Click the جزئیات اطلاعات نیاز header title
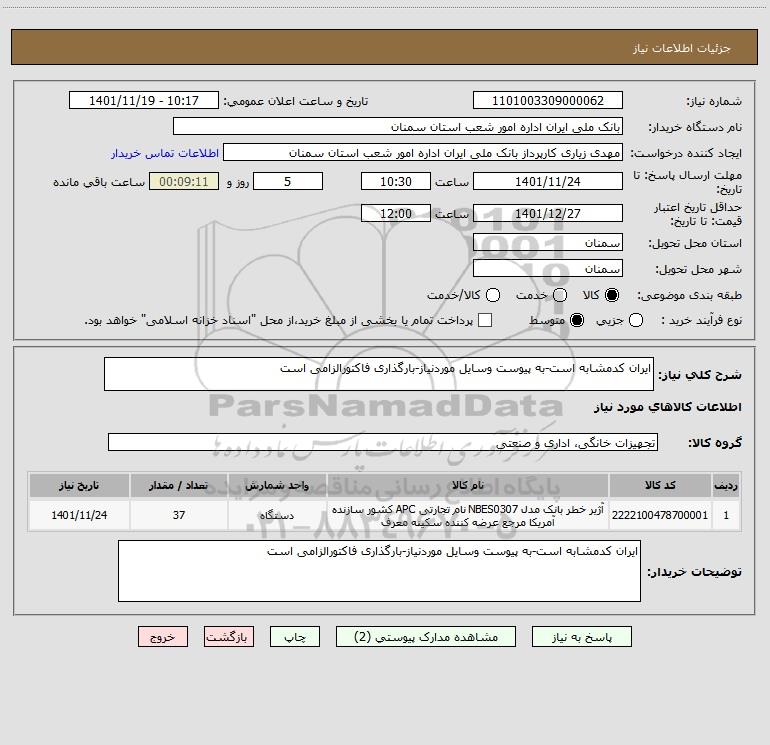 682,48
